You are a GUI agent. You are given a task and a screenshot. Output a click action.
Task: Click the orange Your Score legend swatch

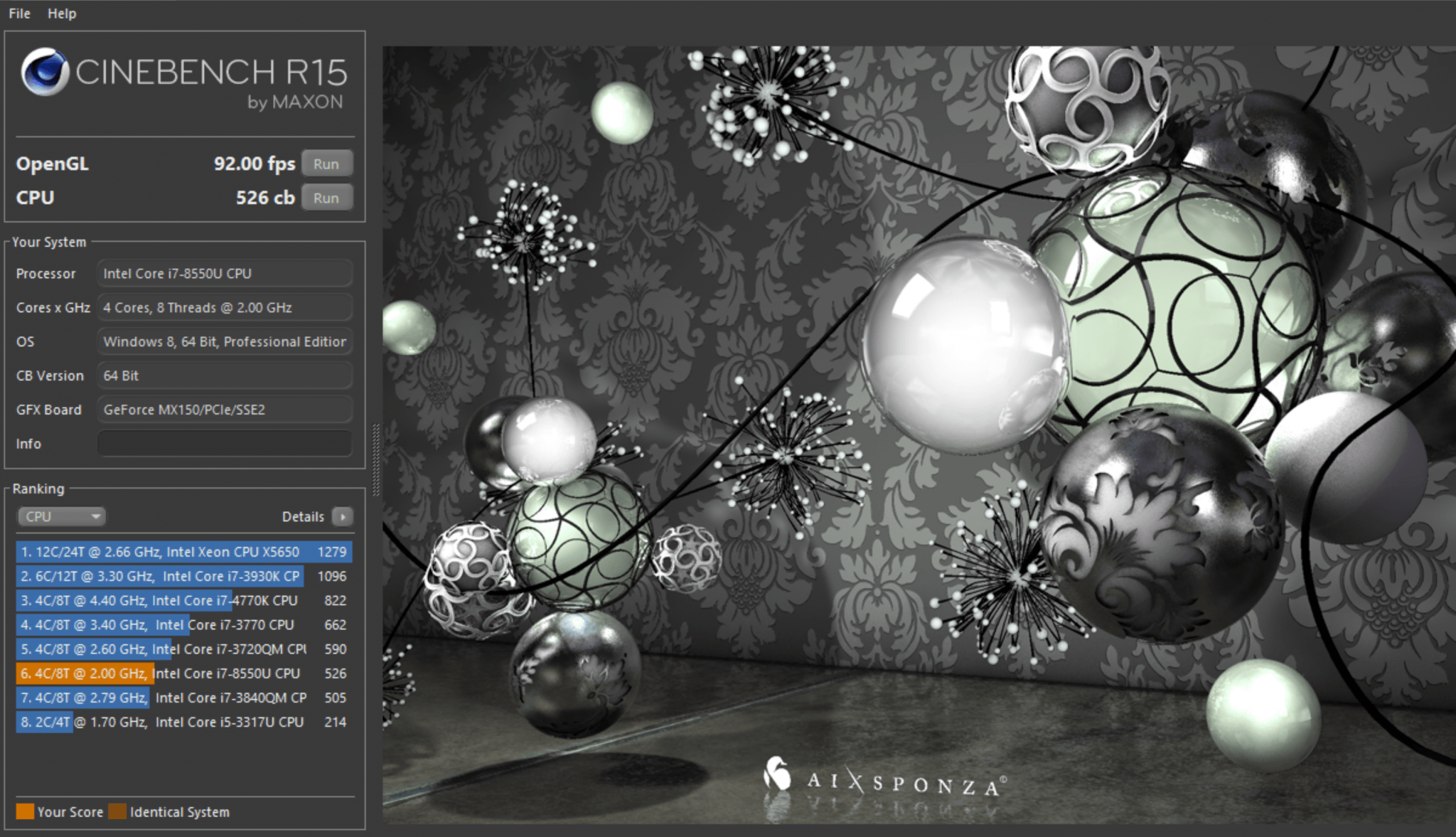click(x=25, y=811)
